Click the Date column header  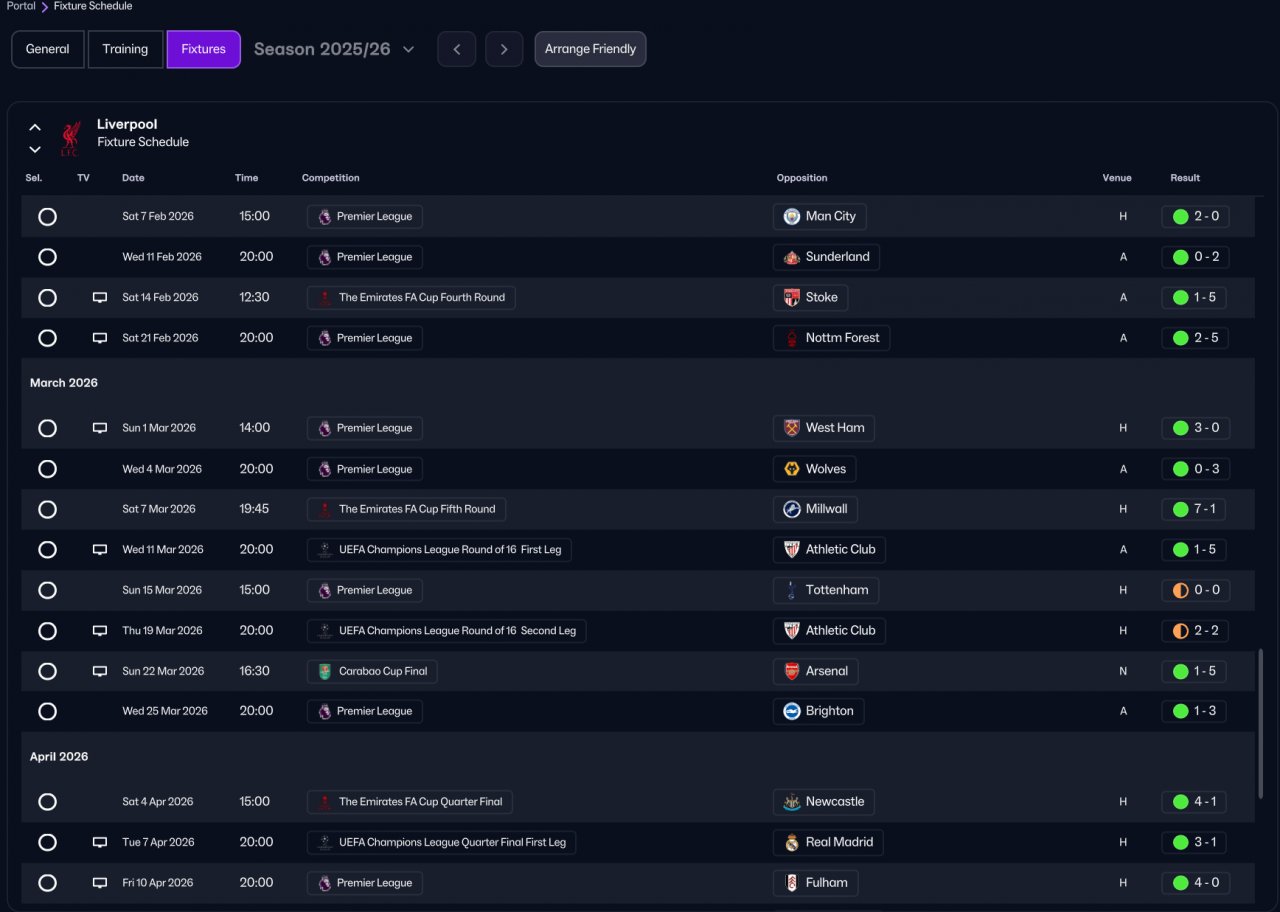(133, 178)
